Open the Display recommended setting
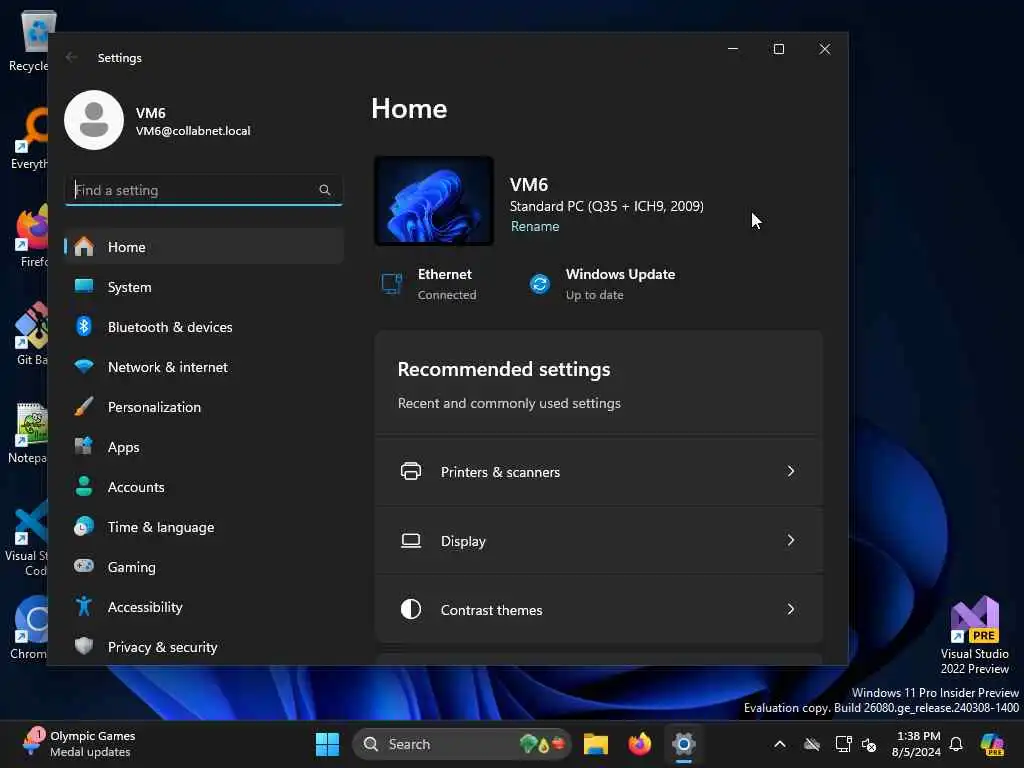Viewport: 1024px width, 768px height. 598,540
